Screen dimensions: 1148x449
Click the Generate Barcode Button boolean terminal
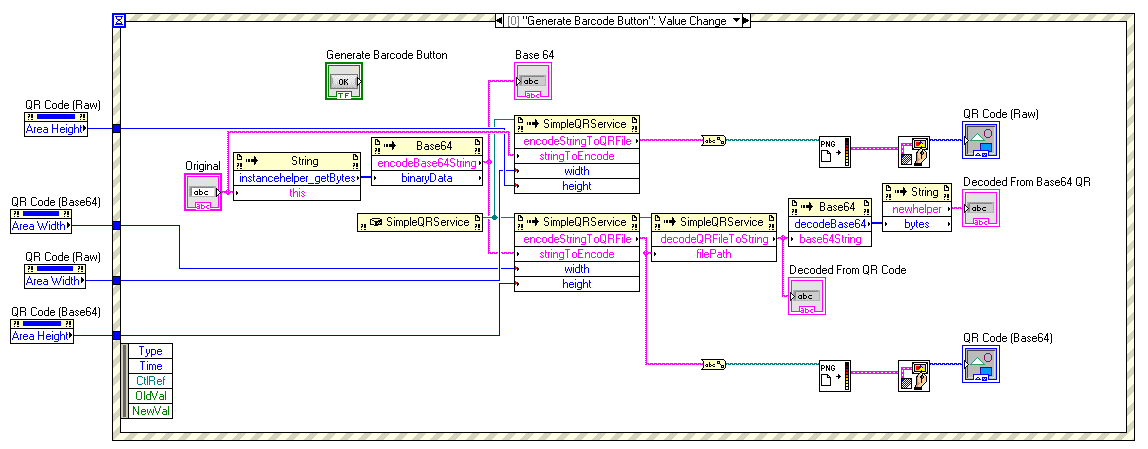pyautogui.click(x=343, y=82)
